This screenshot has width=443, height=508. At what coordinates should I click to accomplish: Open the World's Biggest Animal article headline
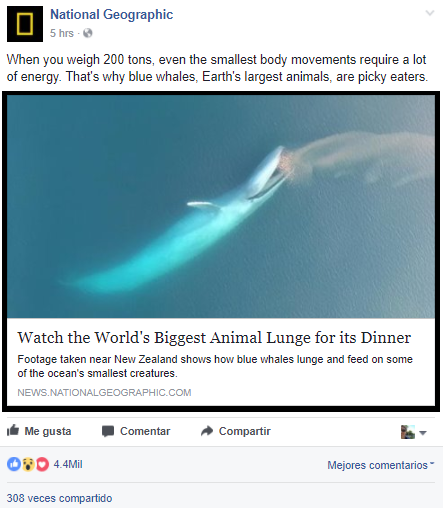[214, 337]
